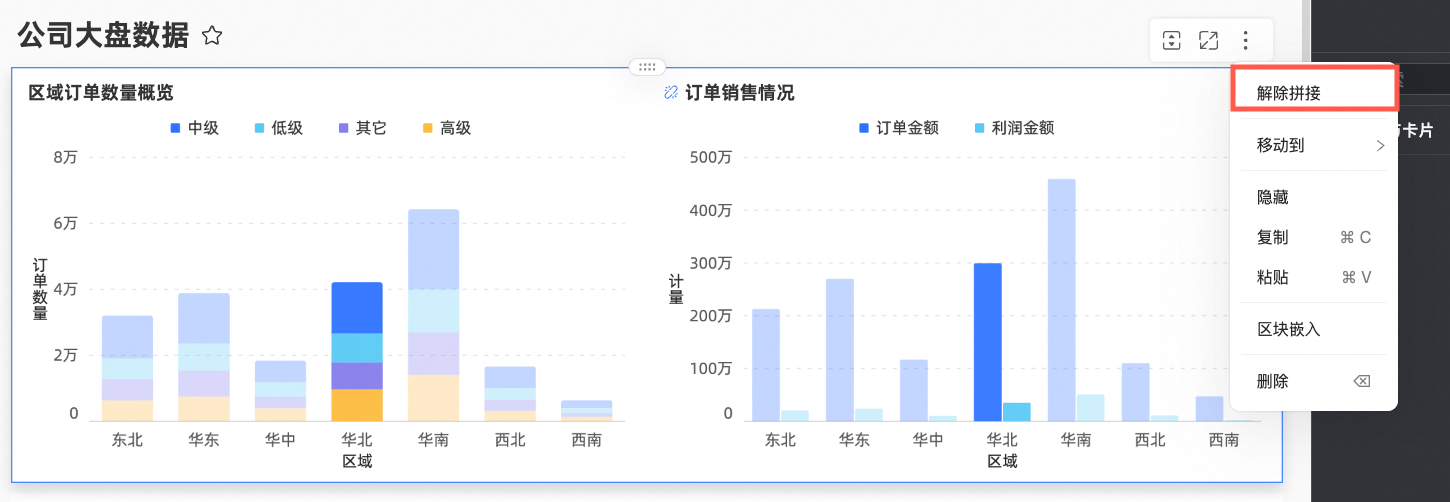
Task: Click the 订单销售情况 chart title
Action: coord(740,93)
